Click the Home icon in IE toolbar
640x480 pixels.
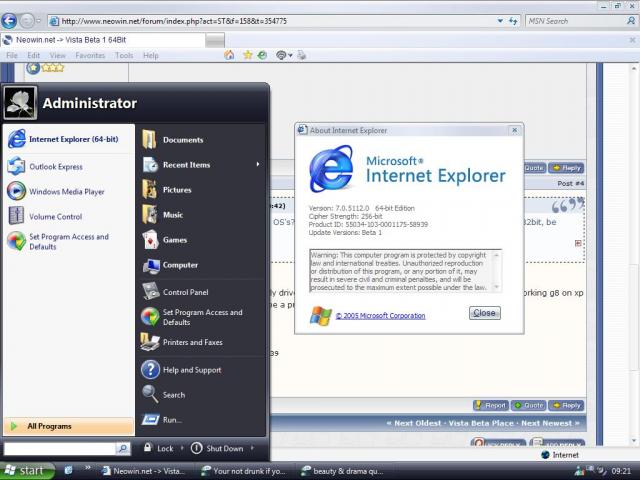229,55
